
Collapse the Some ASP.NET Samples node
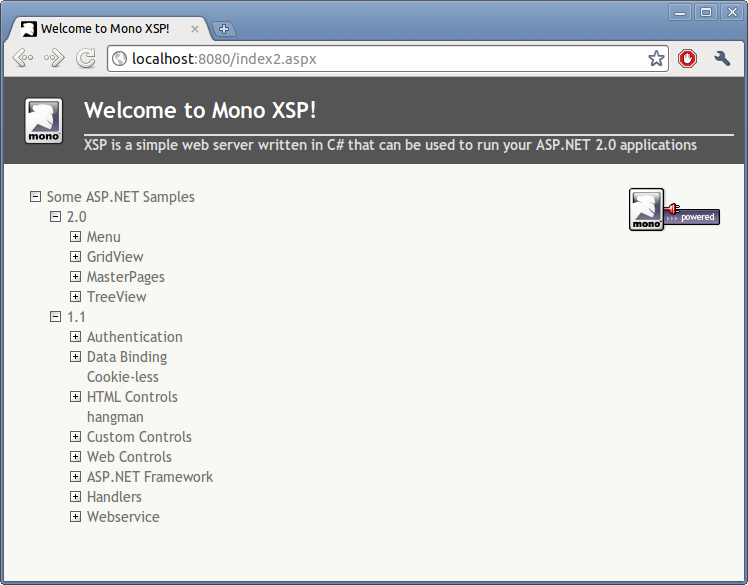click(x=35, y=197)
